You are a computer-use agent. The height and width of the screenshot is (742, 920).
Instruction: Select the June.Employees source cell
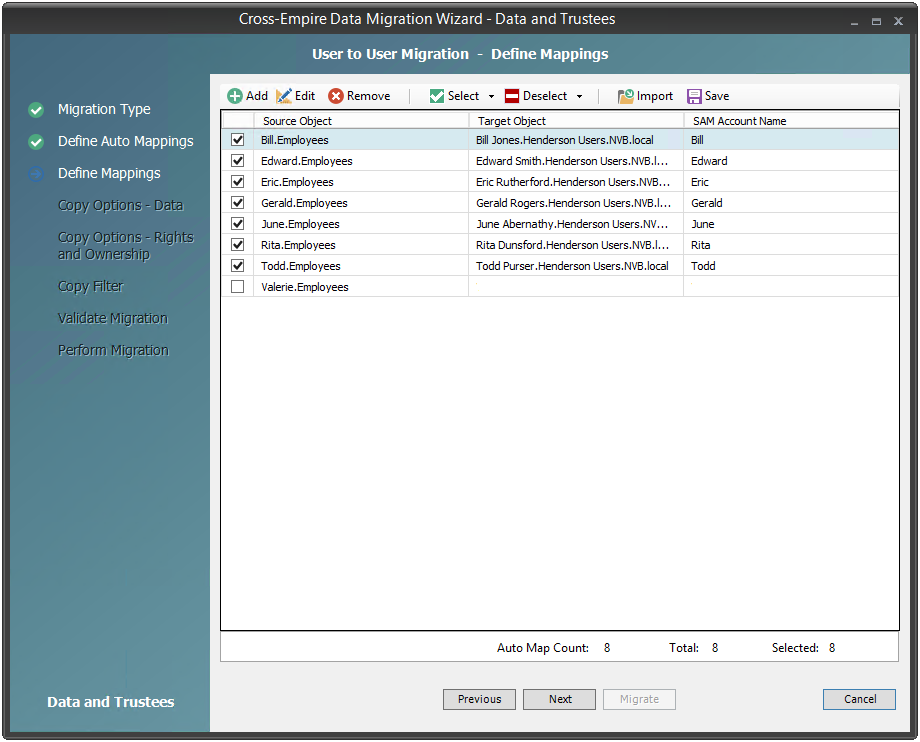pyautogui.click(x=361, y=224)
